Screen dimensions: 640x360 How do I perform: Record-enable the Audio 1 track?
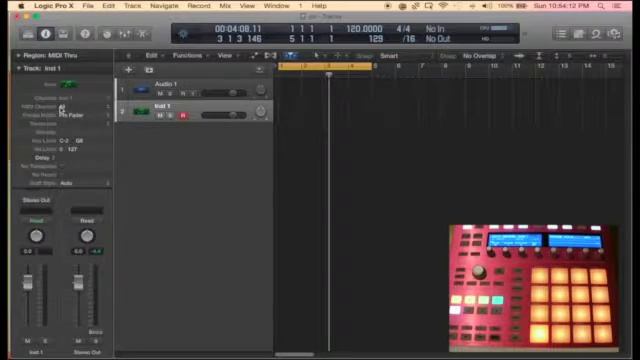183,94
